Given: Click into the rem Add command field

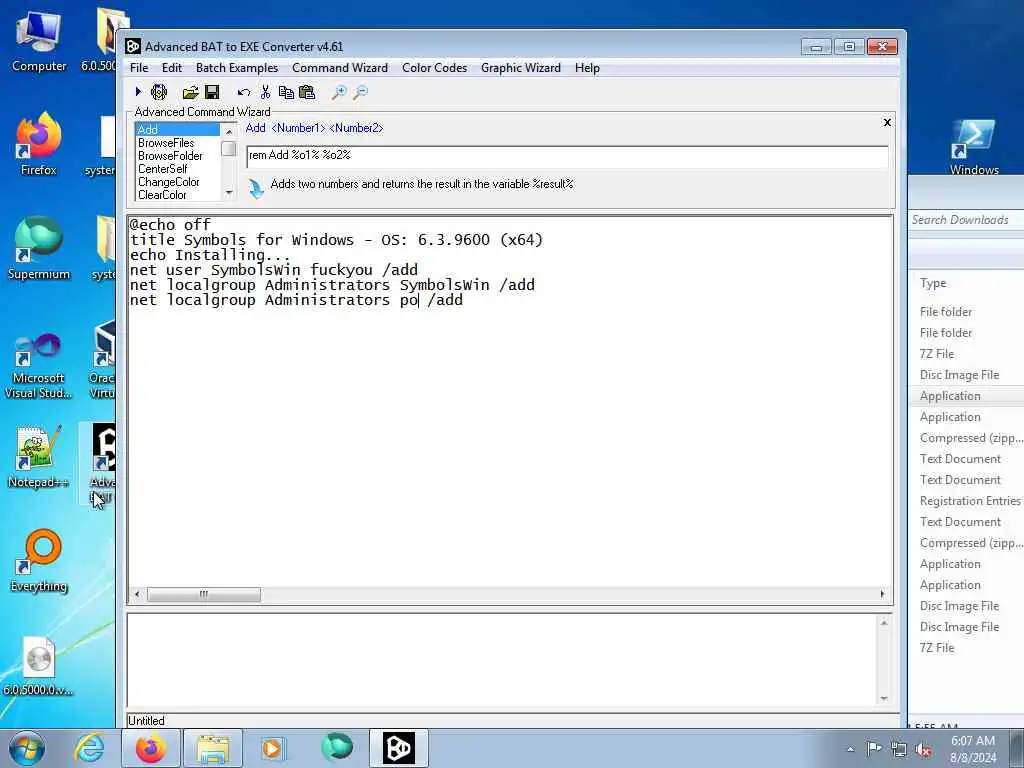Looking at the screenshot, I should tap(567, 156).
